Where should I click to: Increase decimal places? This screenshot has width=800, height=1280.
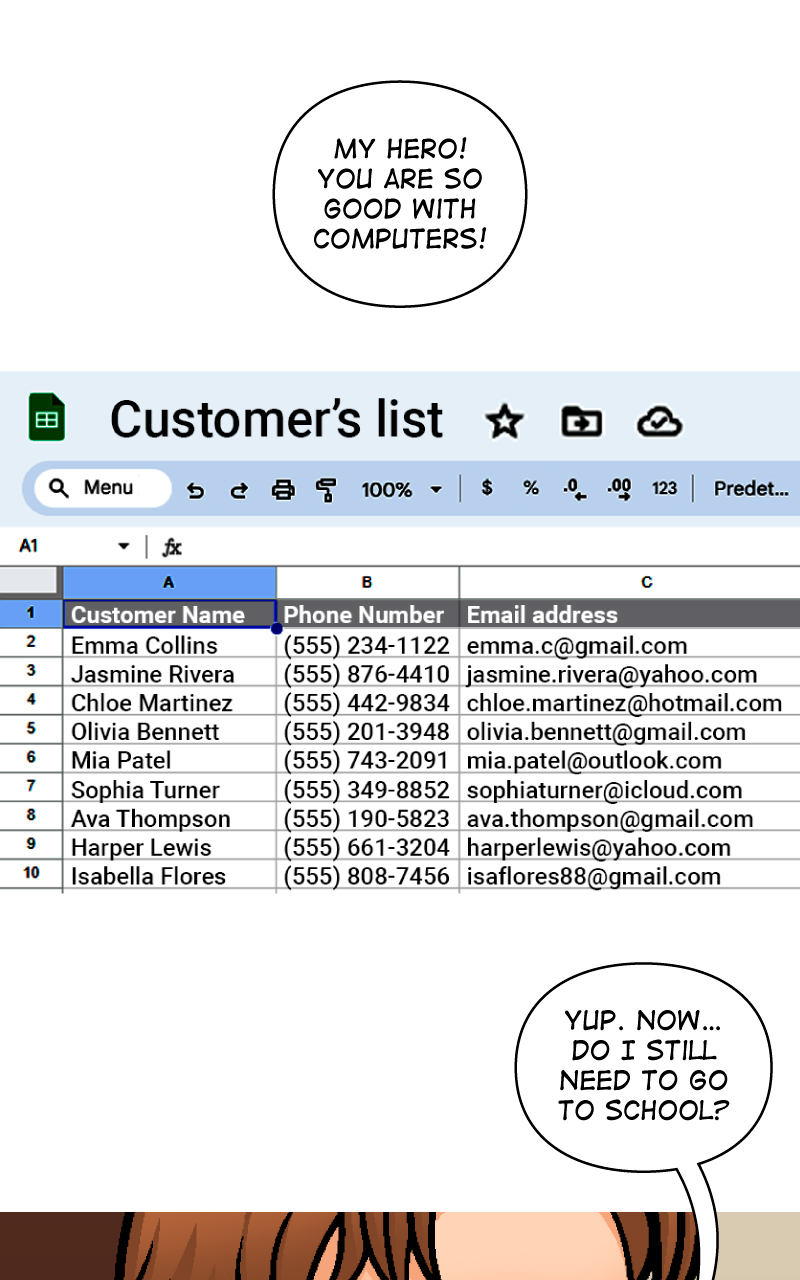(x=620, y=489)
